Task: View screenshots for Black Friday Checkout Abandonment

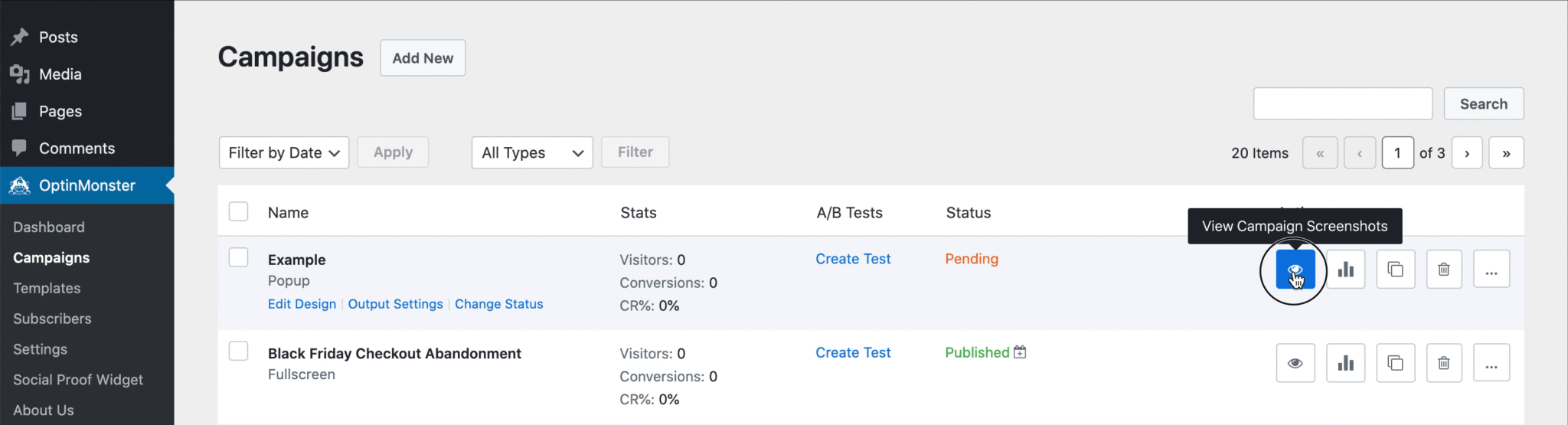Action: pos(1295,363)
